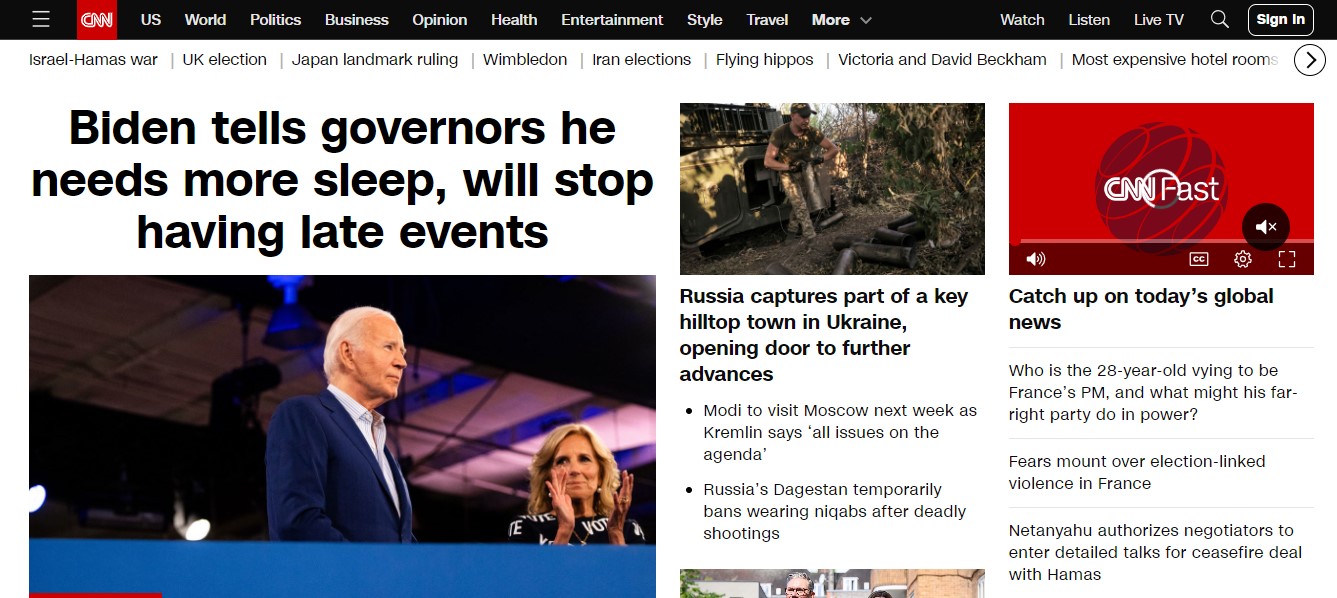Viewport: 1337px width, 598px height.
Task: Expand the More dropdown in navigation
Action: 842,19
